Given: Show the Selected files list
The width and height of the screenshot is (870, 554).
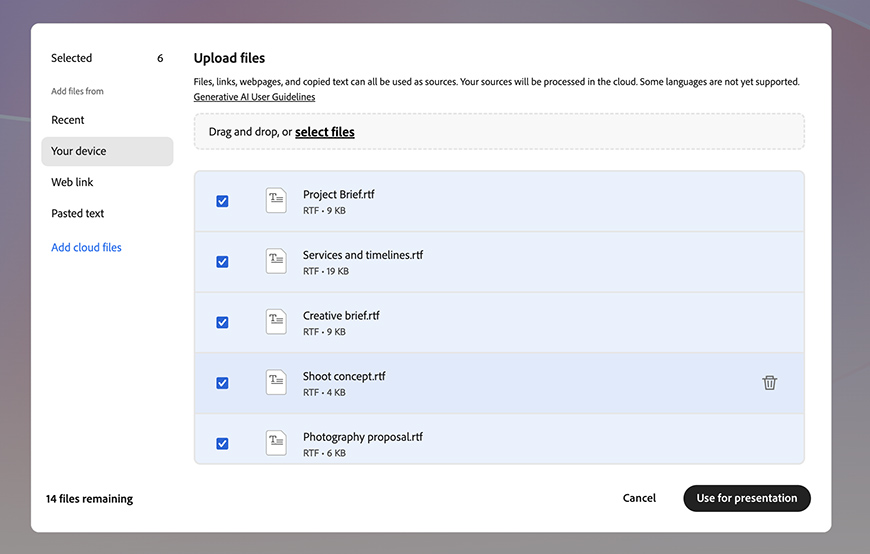Looking at the screenshot, I should (107, 58).
